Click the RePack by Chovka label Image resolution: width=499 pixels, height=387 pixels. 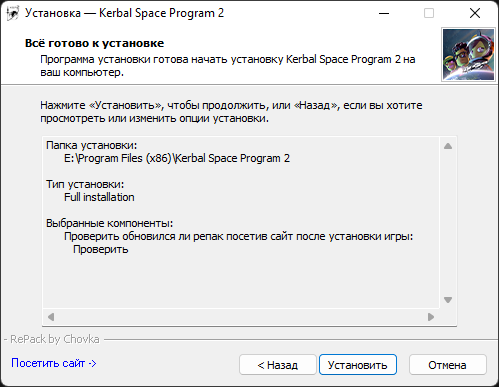55,339
